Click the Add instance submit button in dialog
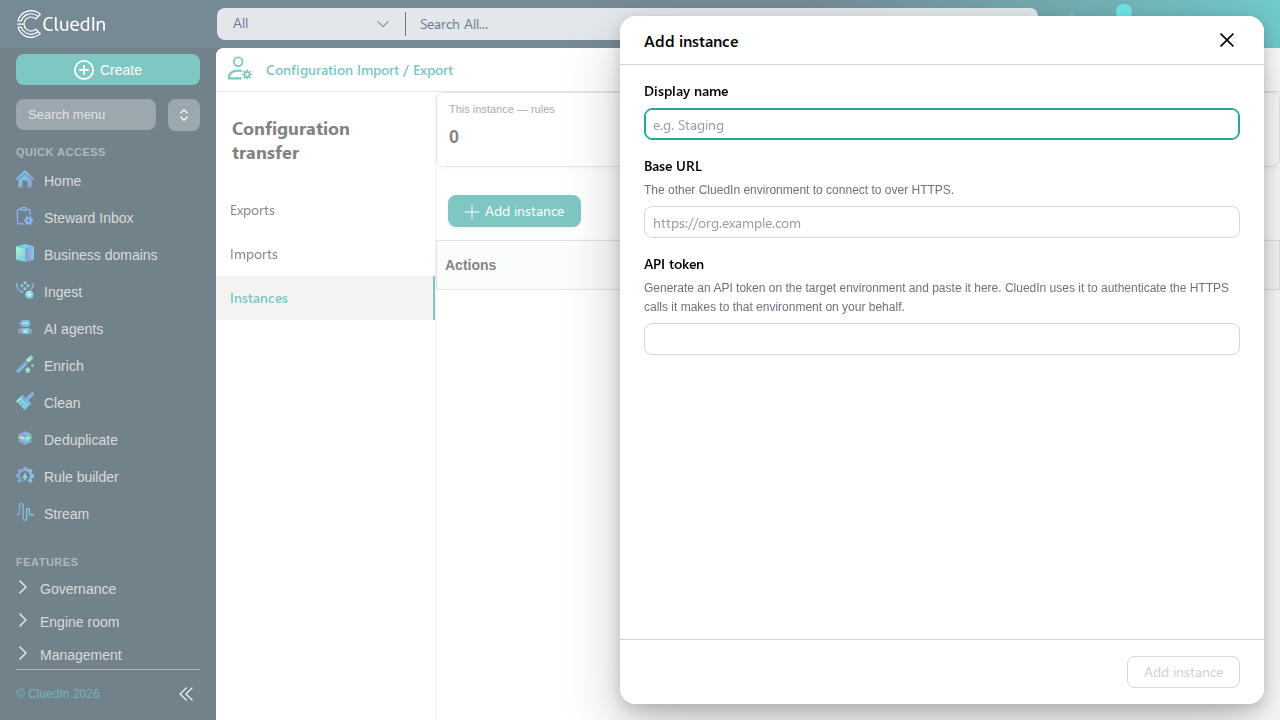Viewport: 1280px width, 720px height. point(1183,672)
